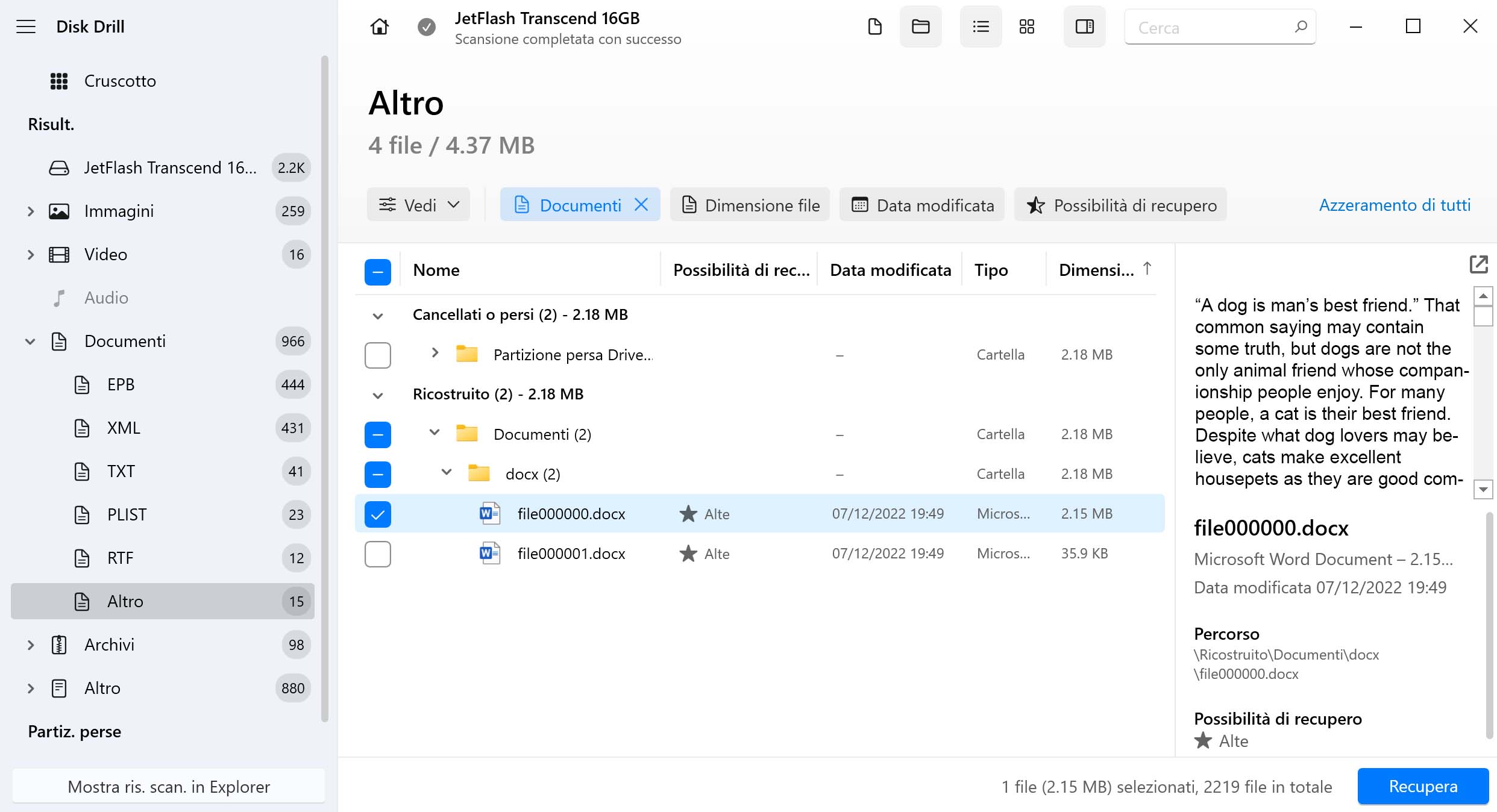Click the star icon beside file000001.docx
This screenshot has height=812, width=1497.
pos(688,554)
